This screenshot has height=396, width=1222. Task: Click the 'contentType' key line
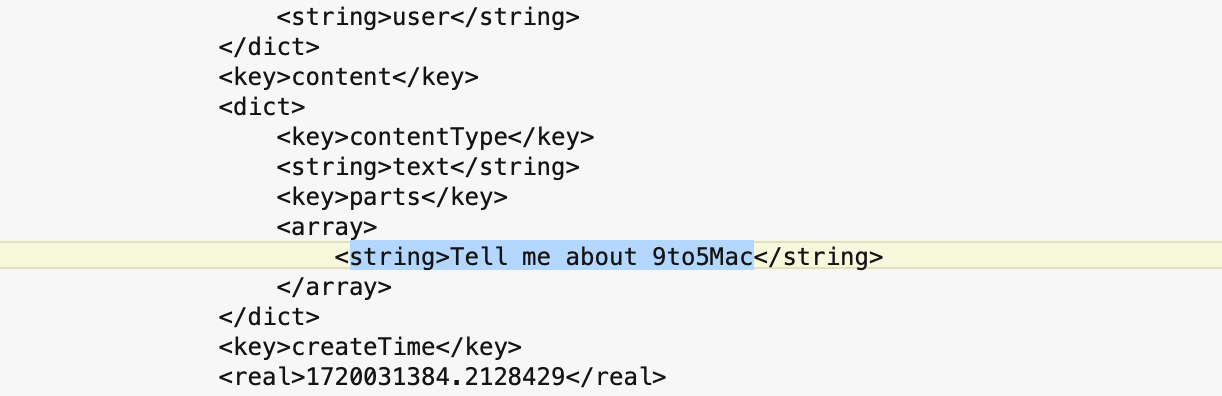435,137
